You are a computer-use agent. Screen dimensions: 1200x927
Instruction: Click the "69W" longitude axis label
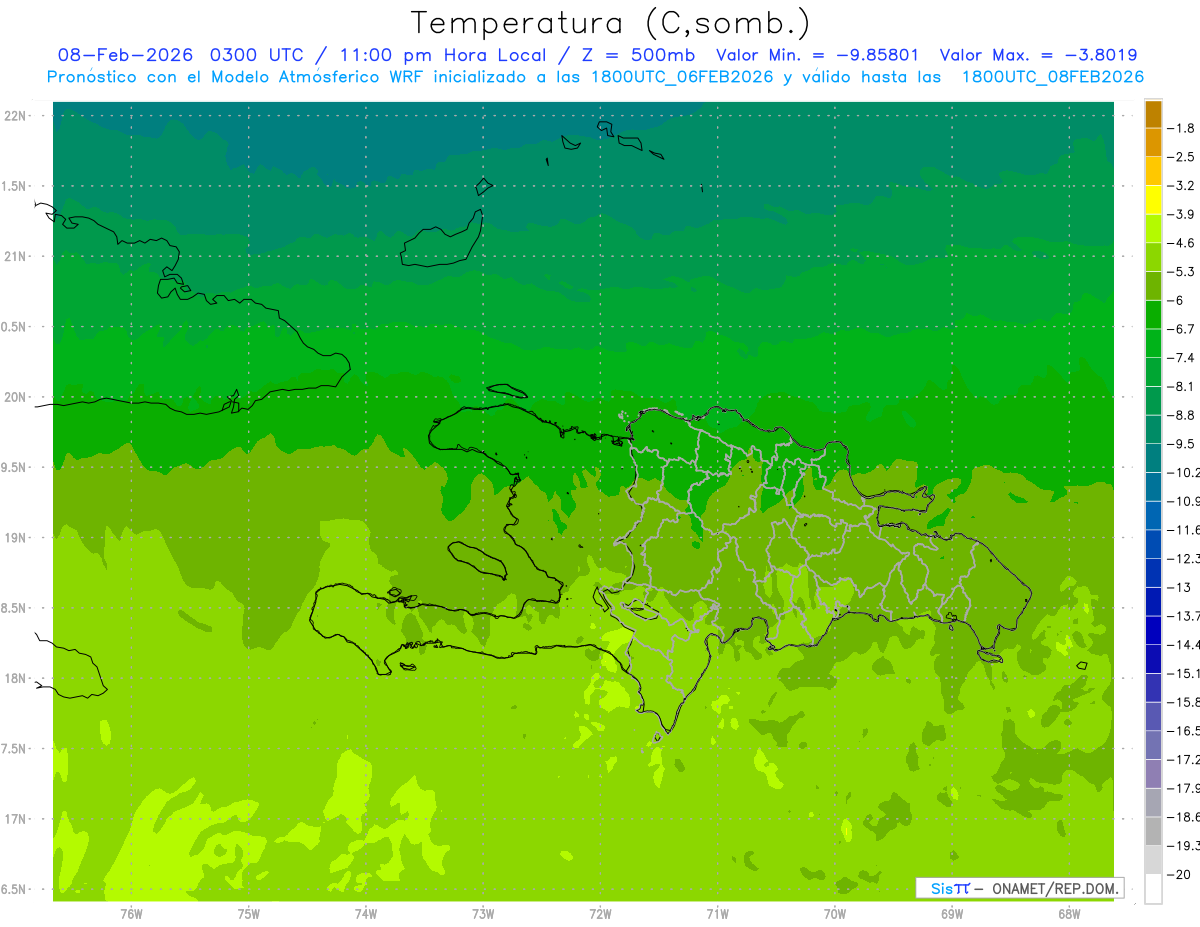point(951,914)
